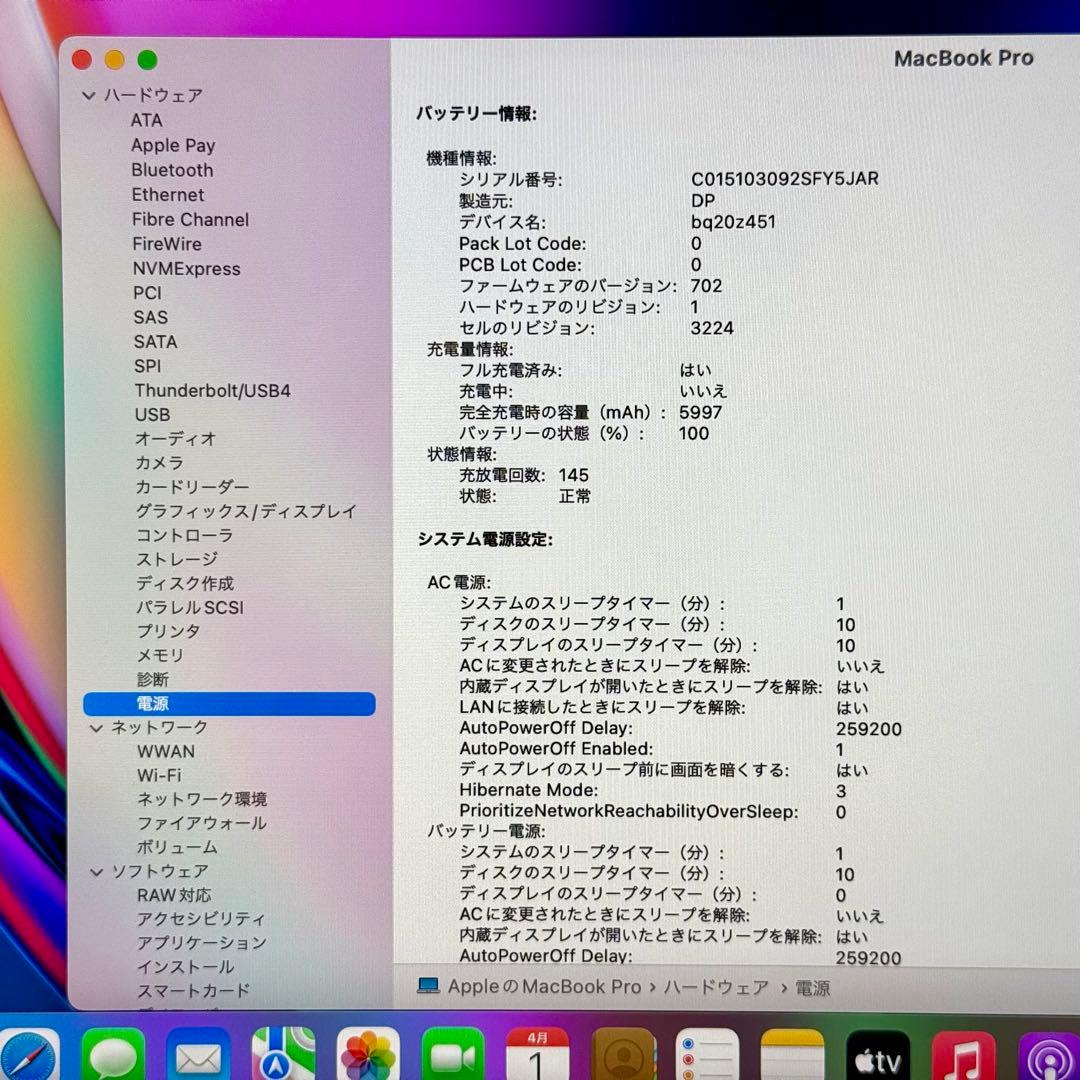
Task: Select PCI in the sidebar
Action: click(147, 293)
